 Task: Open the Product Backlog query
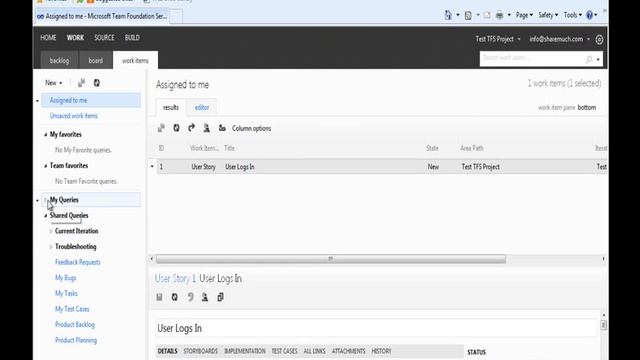[x=75, y=324]
